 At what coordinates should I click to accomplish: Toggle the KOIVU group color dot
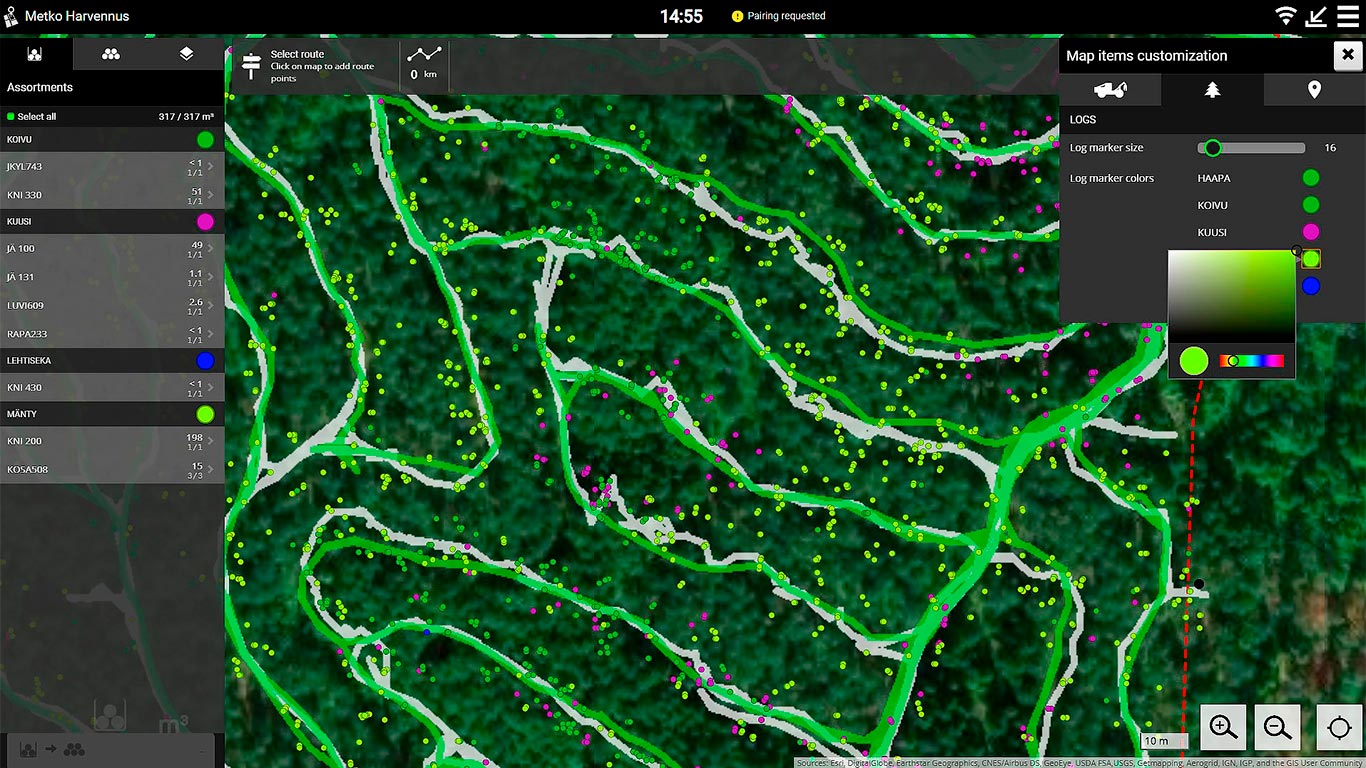tap(205, 140)
